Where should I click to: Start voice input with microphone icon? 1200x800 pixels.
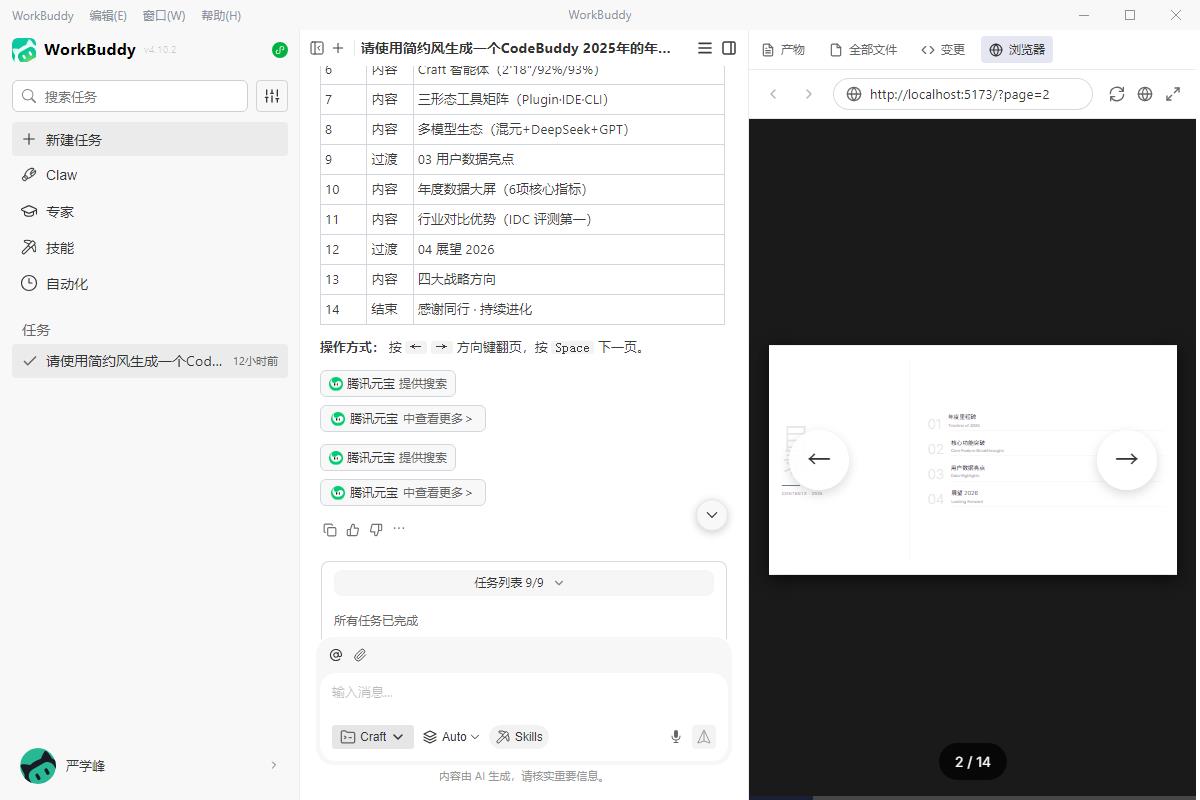tap(676, 737)
